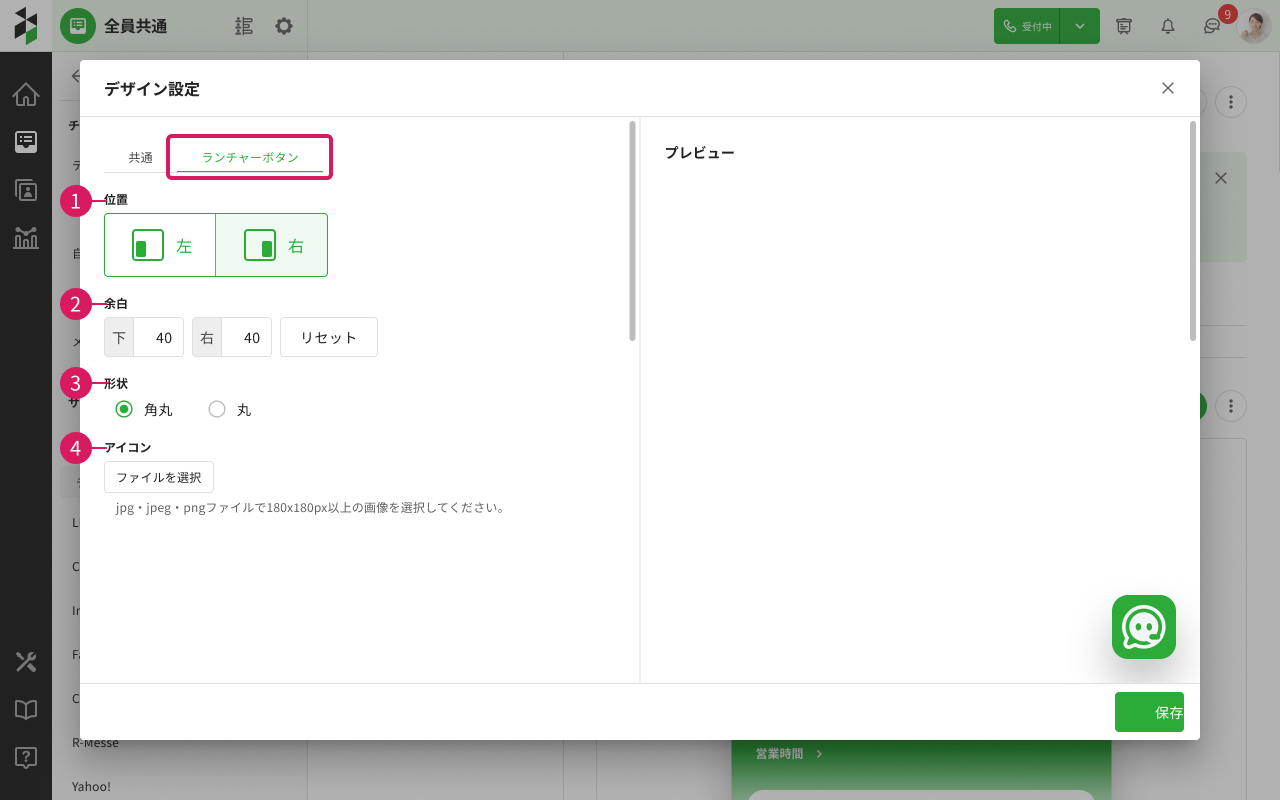
Task: Open the tools wrench sidebar icon
Action: click(26, 662)
